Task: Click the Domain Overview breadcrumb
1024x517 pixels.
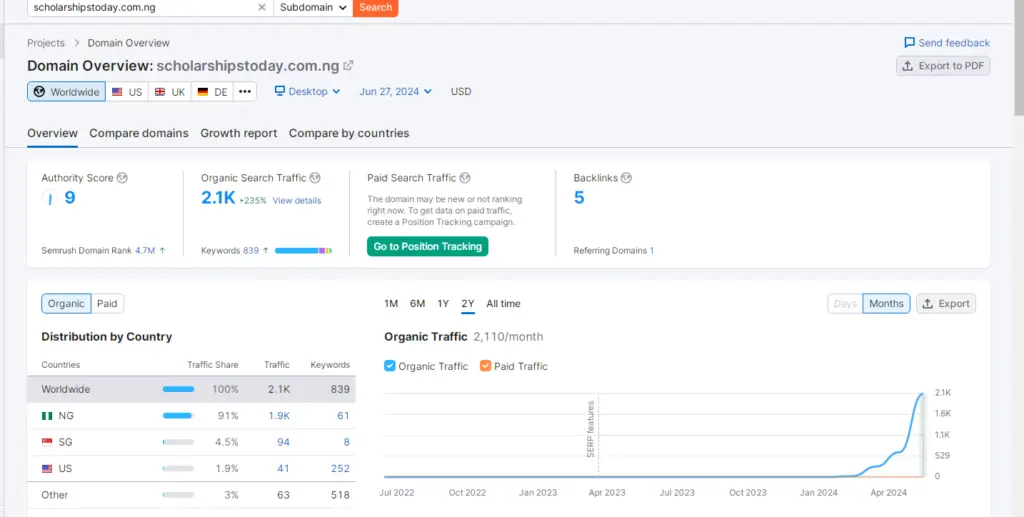Action: coord(129,43)
